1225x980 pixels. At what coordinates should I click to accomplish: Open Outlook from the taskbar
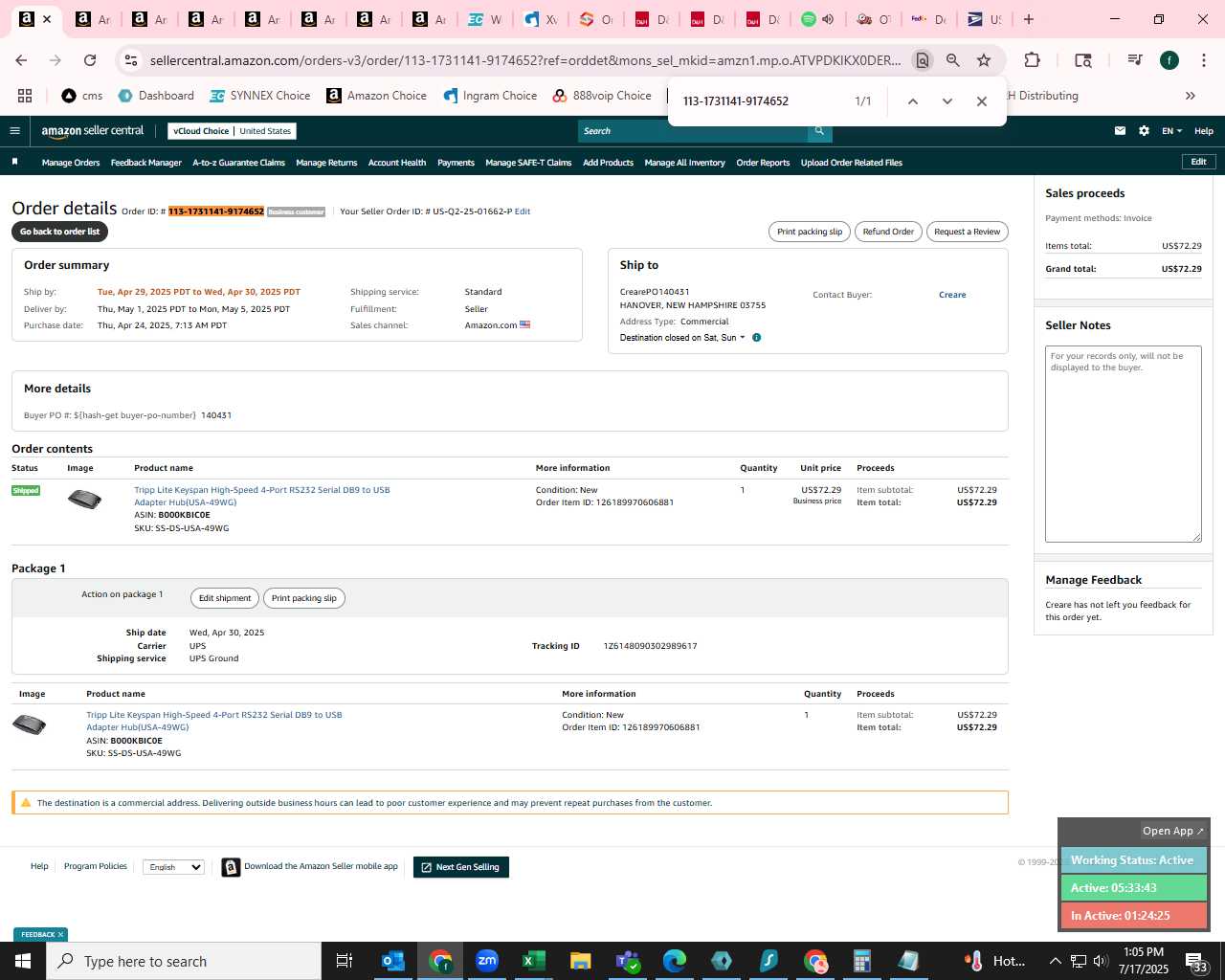[393, 961]
